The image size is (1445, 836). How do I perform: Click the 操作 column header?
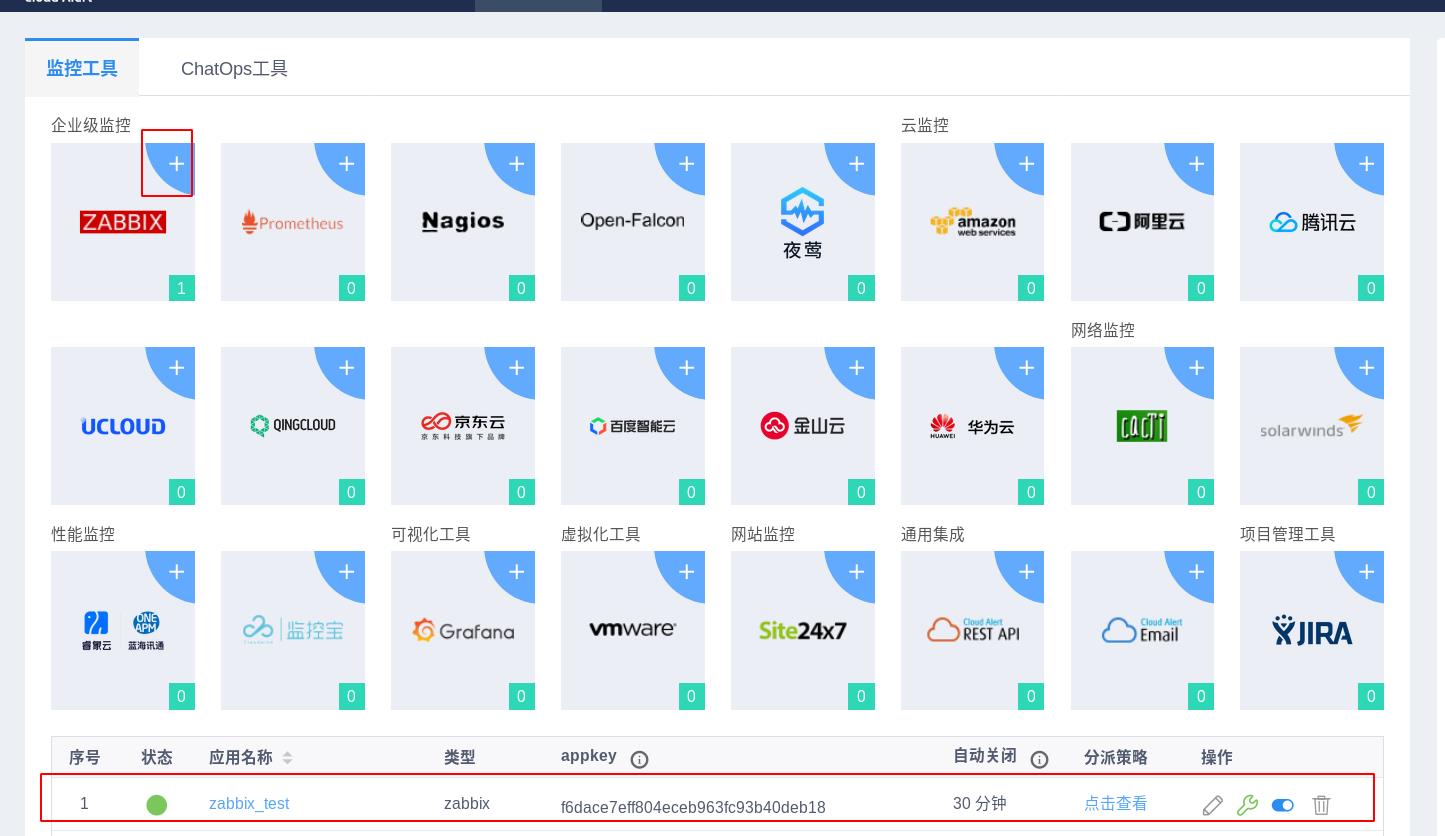click(1217, 757)
